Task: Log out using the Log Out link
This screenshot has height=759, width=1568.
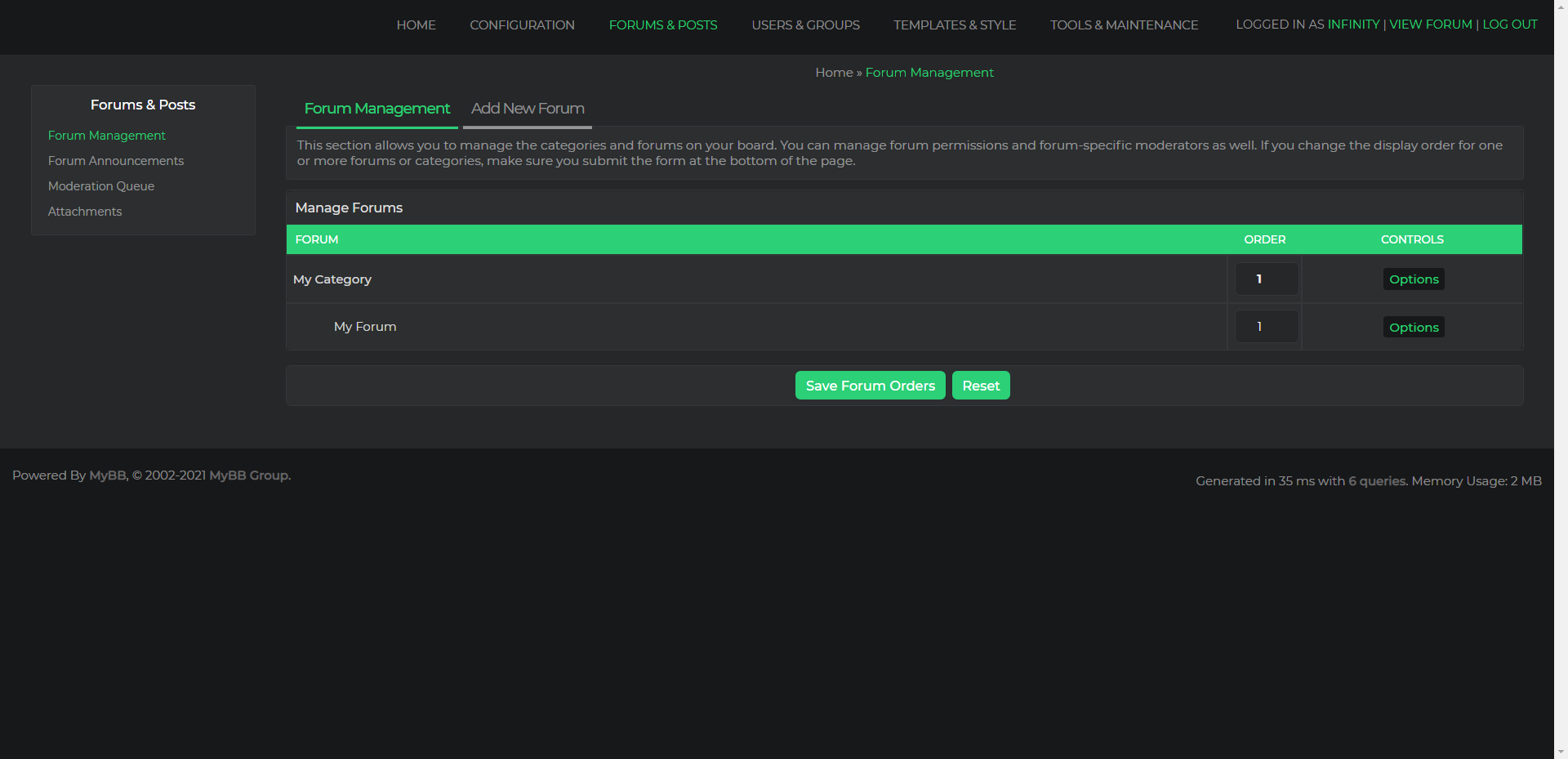Action: (x=1509, y=25)
